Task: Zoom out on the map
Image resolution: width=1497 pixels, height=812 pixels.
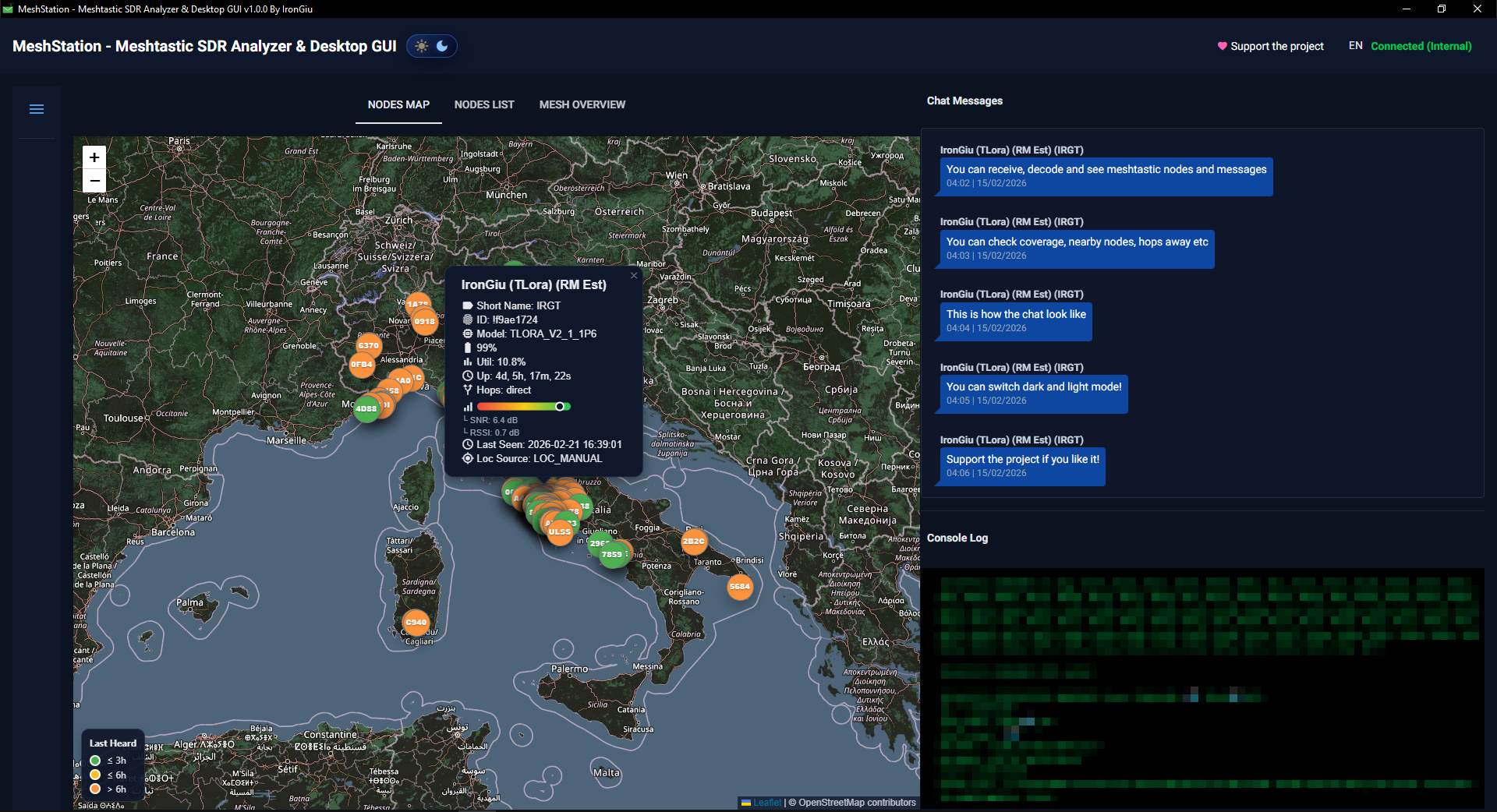Action: click(94, 181)
